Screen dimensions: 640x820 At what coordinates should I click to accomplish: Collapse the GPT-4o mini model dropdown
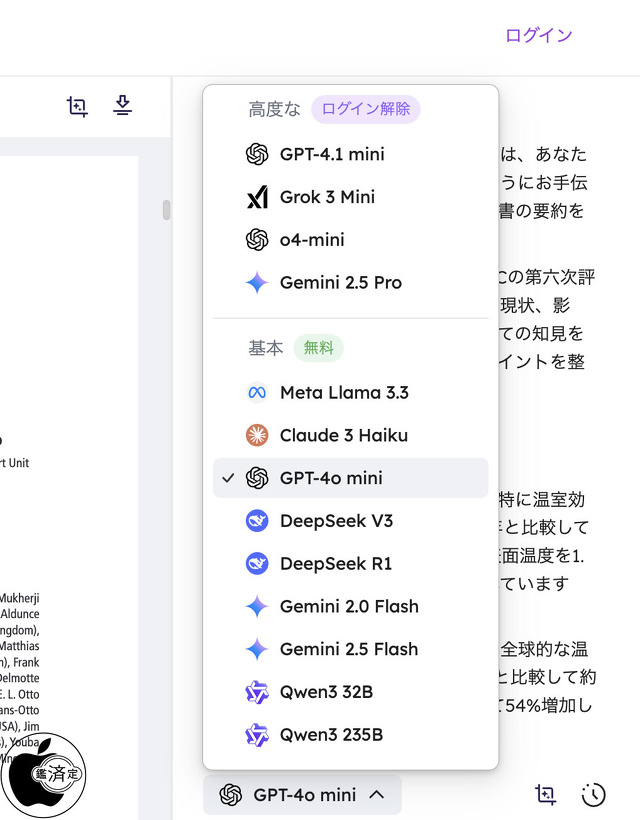[x=302, y=795]
